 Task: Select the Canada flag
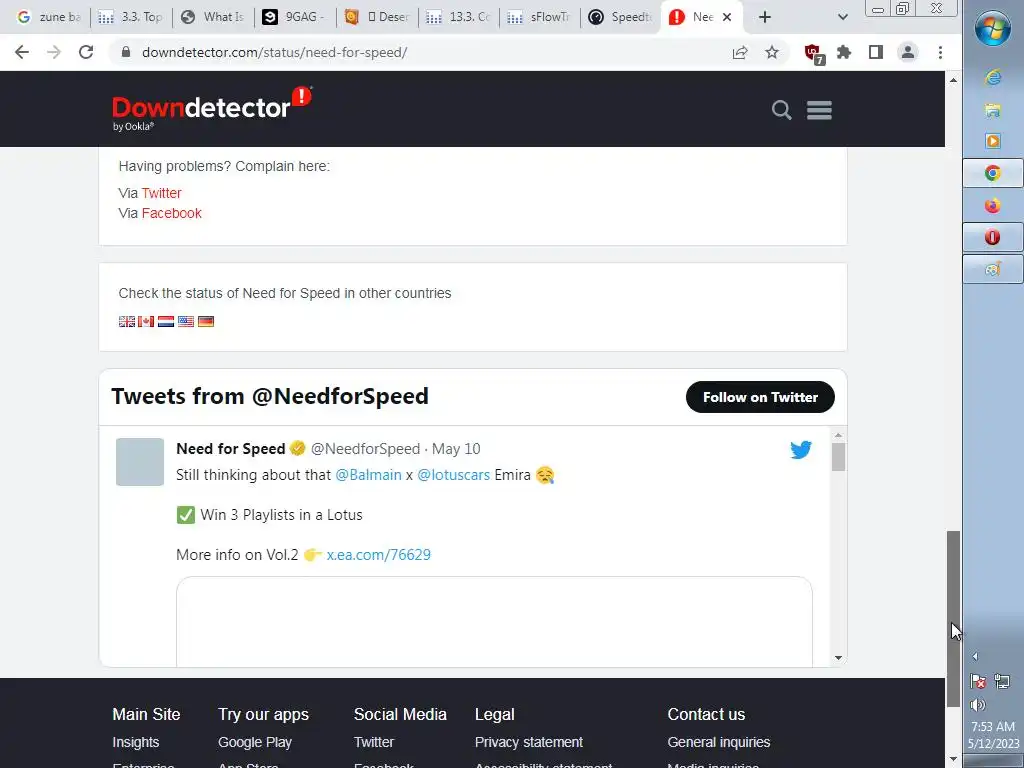click(x=146, y=321)
